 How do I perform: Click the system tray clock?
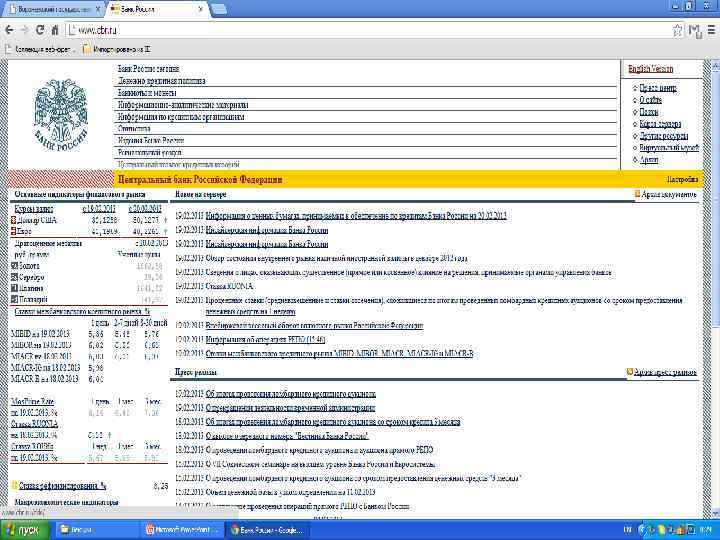tap(707, 530)
